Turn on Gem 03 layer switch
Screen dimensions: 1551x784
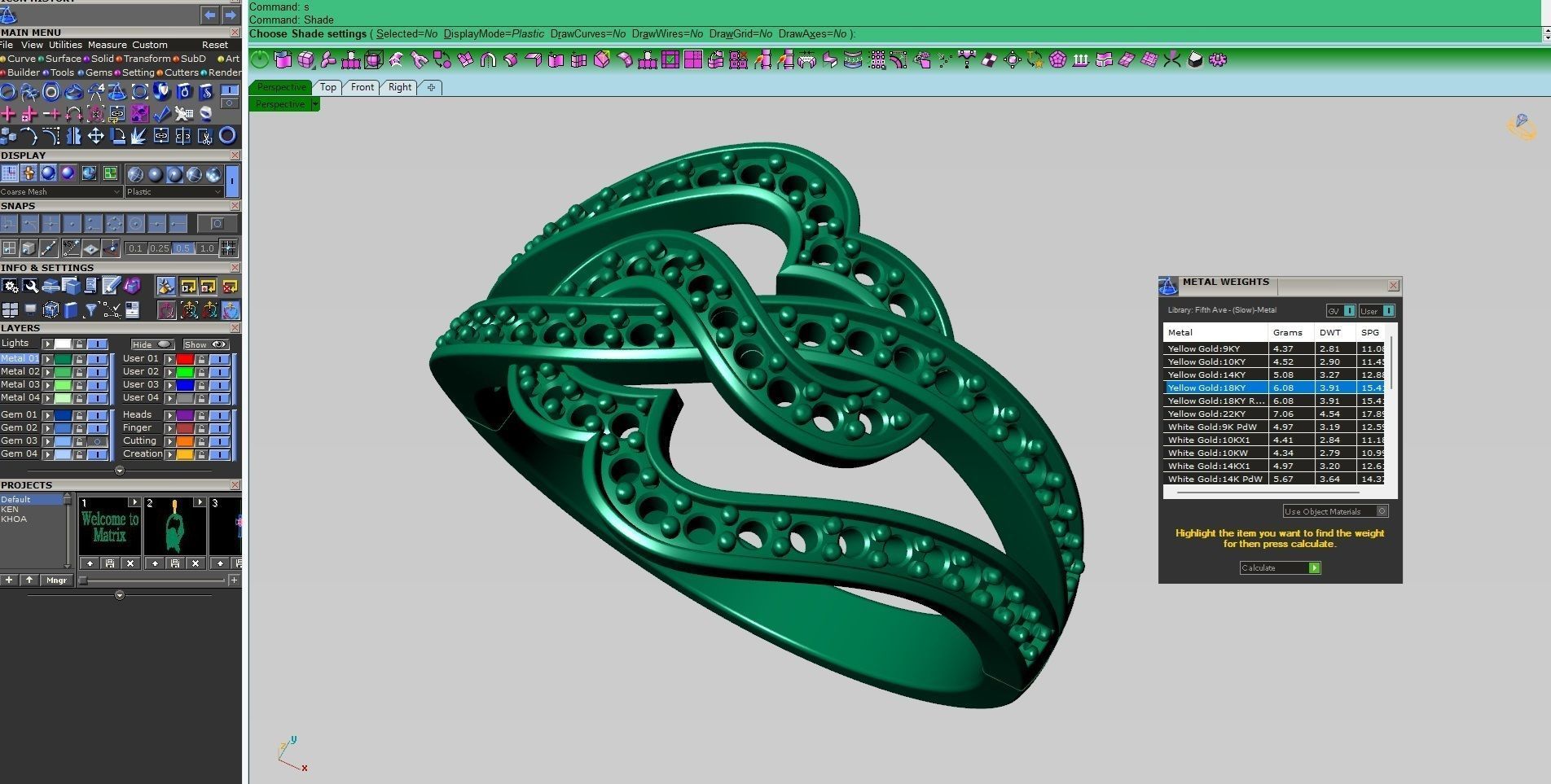point(97,441)
